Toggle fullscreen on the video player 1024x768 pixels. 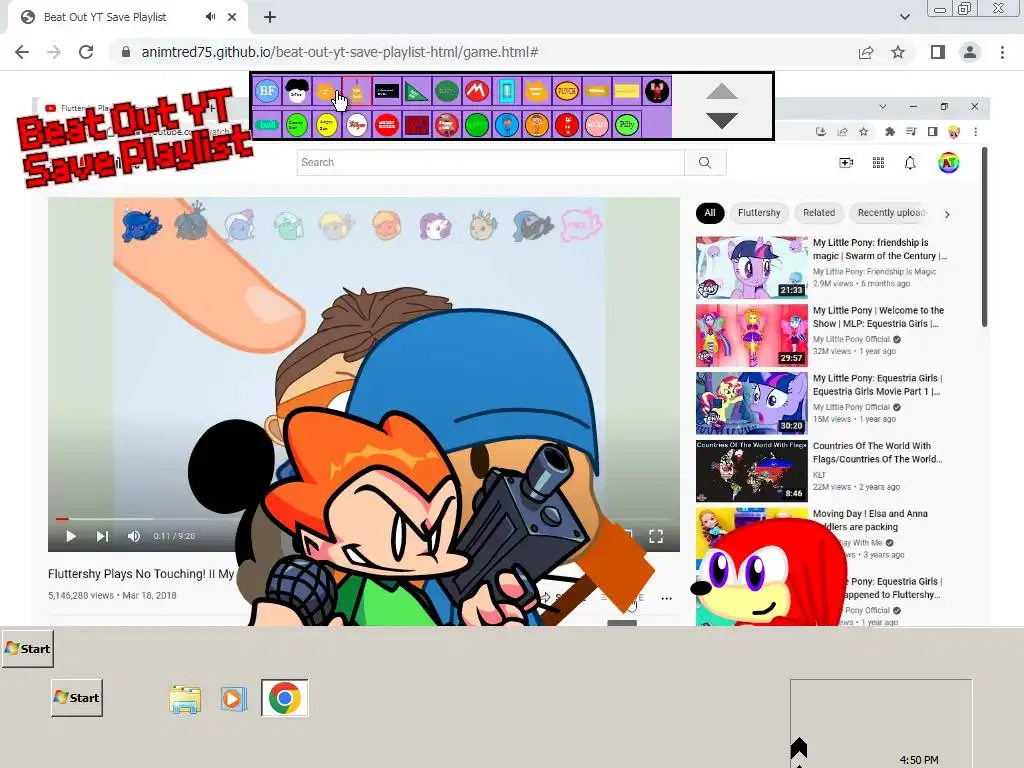tap(656, 536)
